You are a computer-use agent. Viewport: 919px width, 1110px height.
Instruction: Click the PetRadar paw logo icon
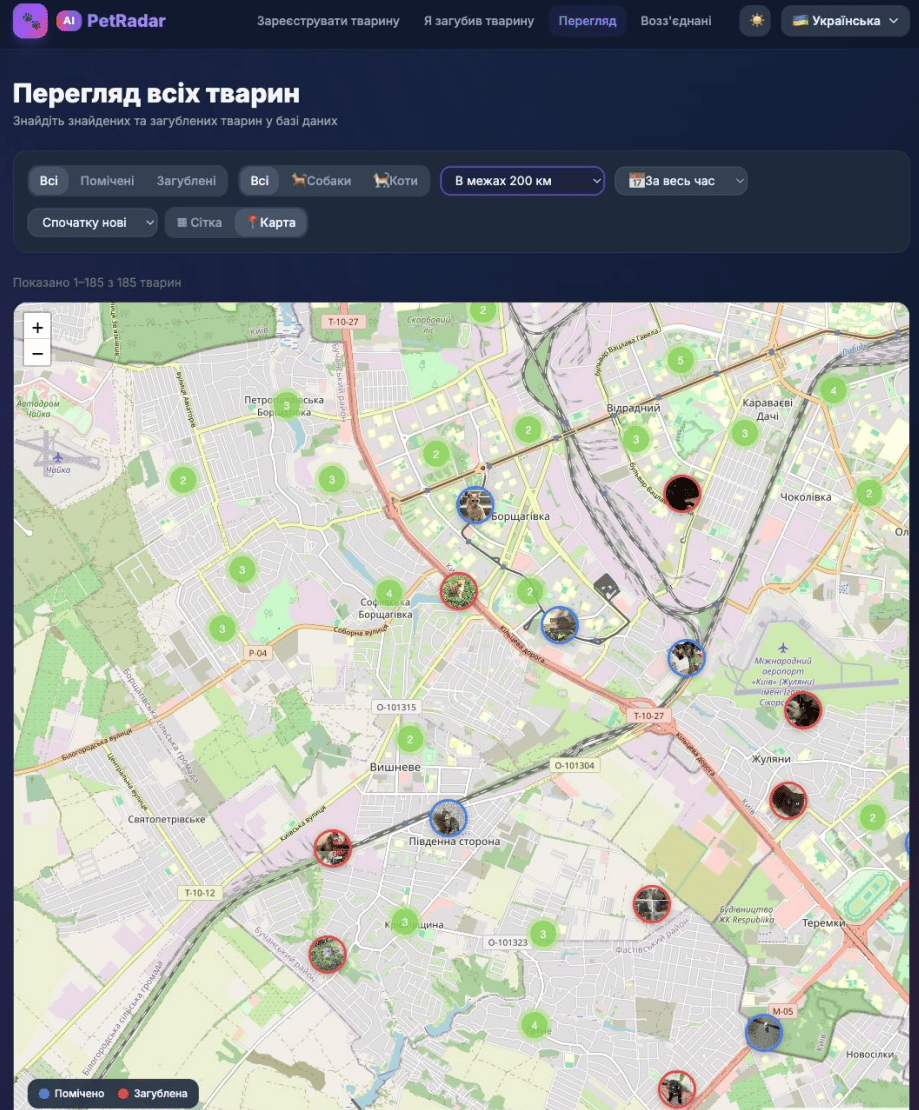[30, 20]
